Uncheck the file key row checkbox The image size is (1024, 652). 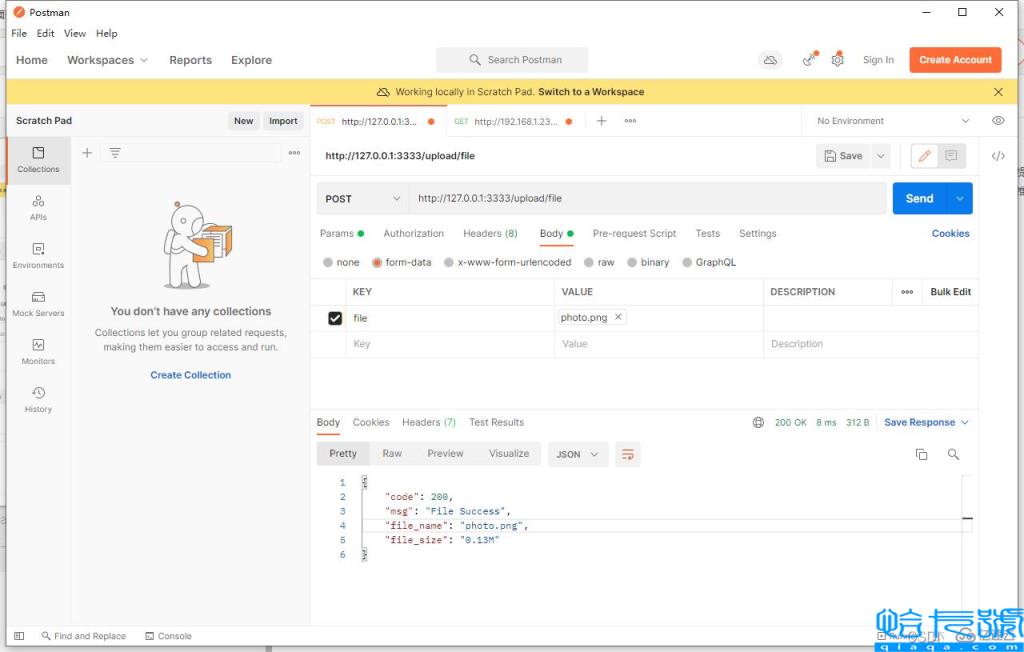(x=335, y=318)
